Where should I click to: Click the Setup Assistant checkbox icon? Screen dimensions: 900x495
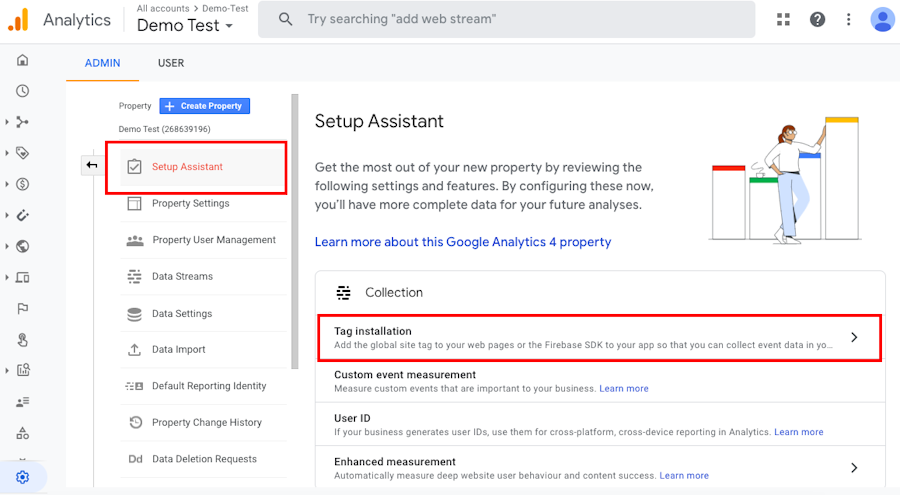[x=134, y=167]
